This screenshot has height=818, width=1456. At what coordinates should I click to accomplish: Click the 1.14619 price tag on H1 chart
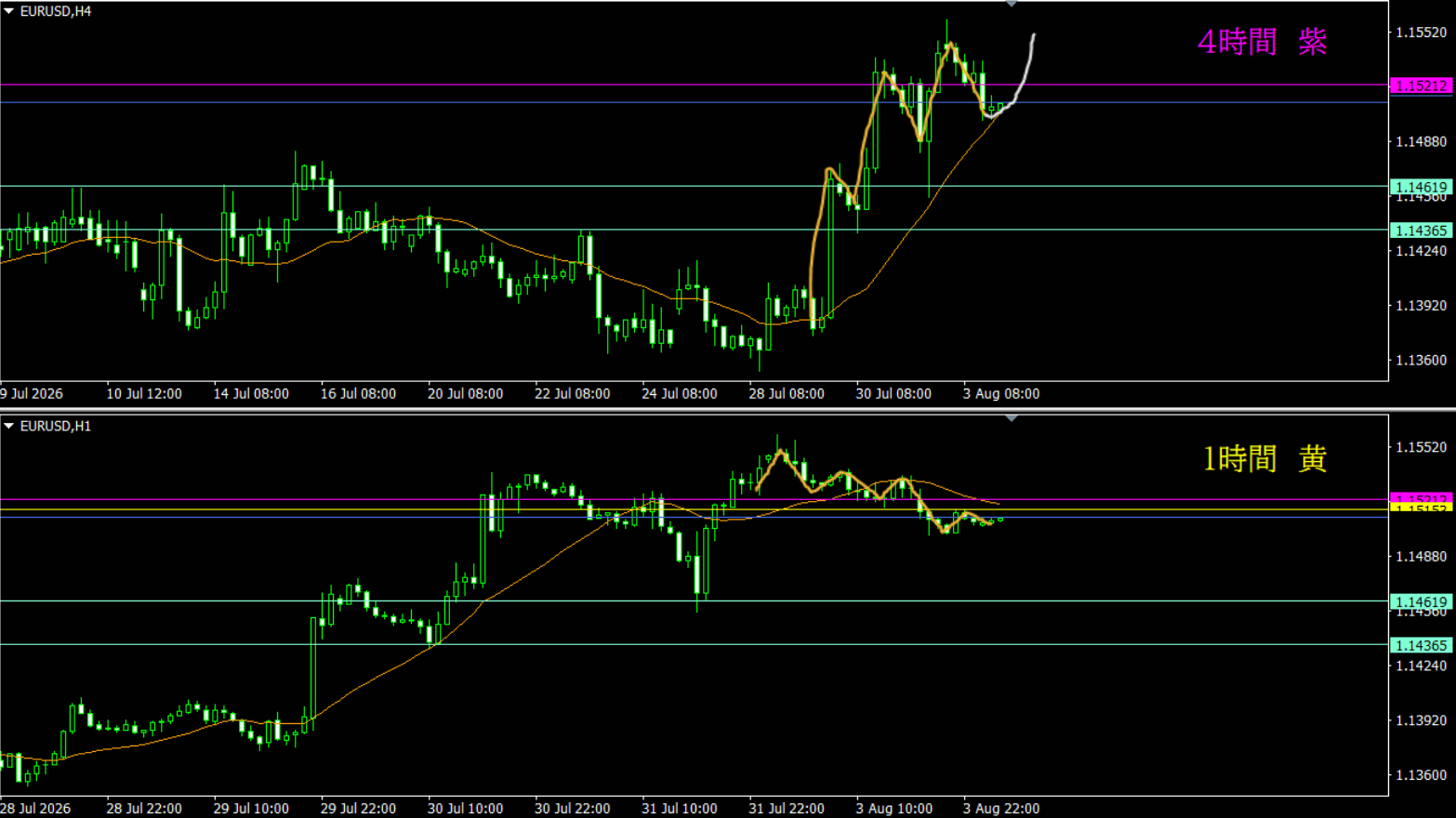click(x=1422, y=602)
